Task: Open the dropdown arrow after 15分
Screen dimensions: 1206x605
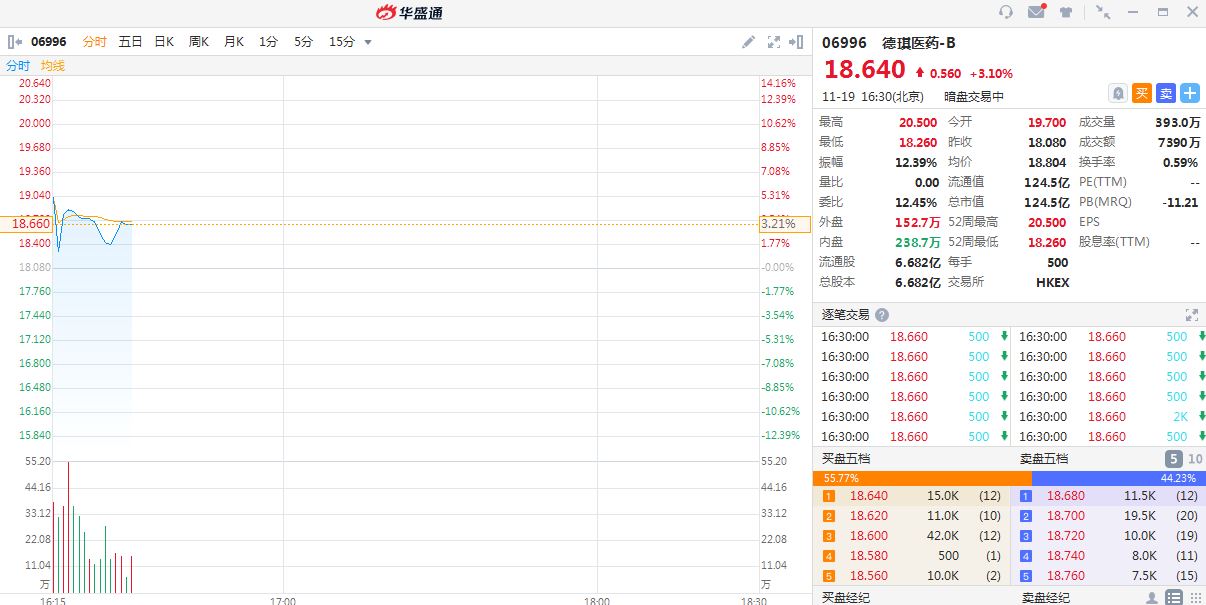Action: pos(368,42)
